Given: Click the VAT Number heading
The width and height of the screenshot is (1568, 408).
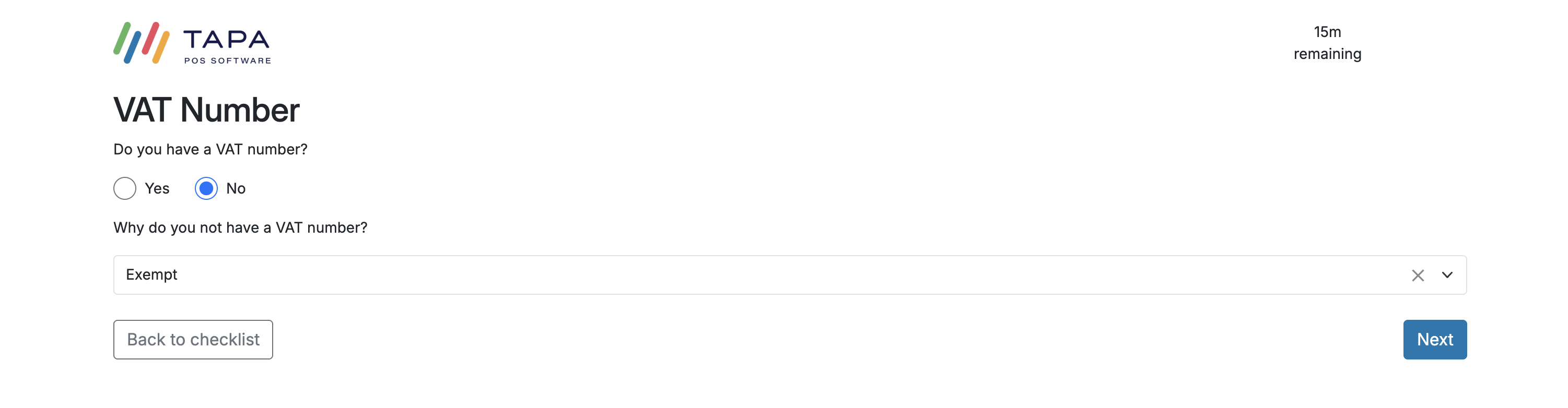Looking at the screenshot, I should coord(206,110).
